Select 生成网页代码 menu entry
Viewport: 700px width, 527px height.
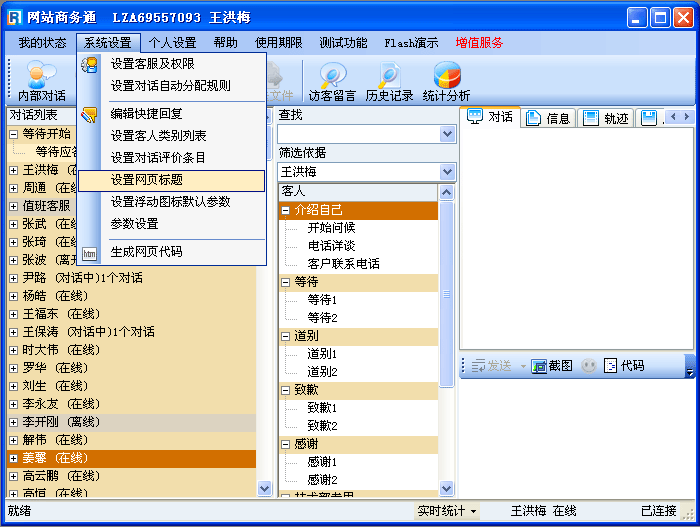[146, 252]
